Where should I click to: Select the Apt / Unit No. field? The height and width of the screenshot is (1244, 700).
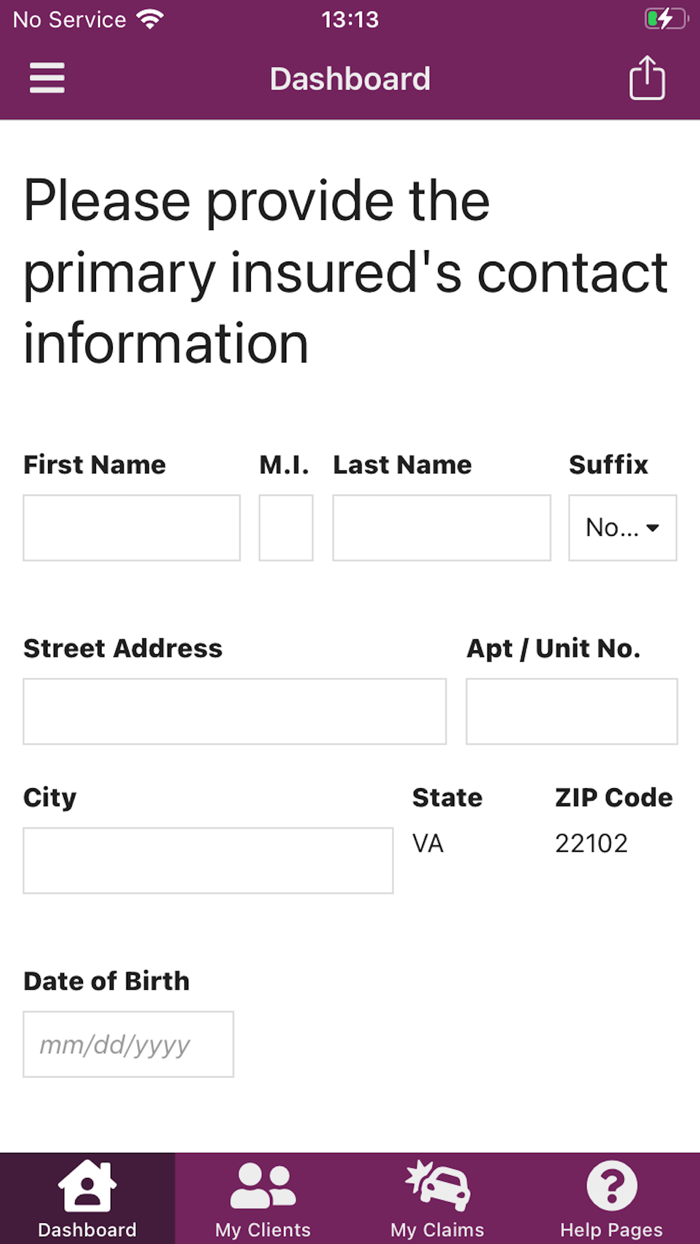[x=571, y=711]
